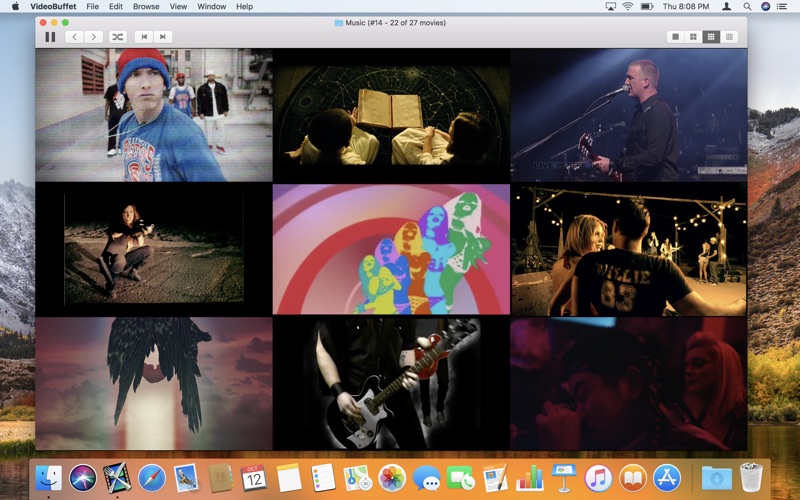Skip to previous set of movies
This screenshot has width=800, height=500.
(x=144, y=37)
